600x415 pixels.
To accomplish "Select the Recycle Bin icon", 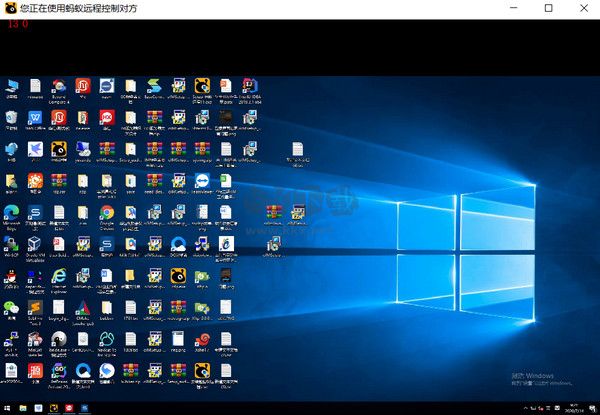I will coord(11,118).
